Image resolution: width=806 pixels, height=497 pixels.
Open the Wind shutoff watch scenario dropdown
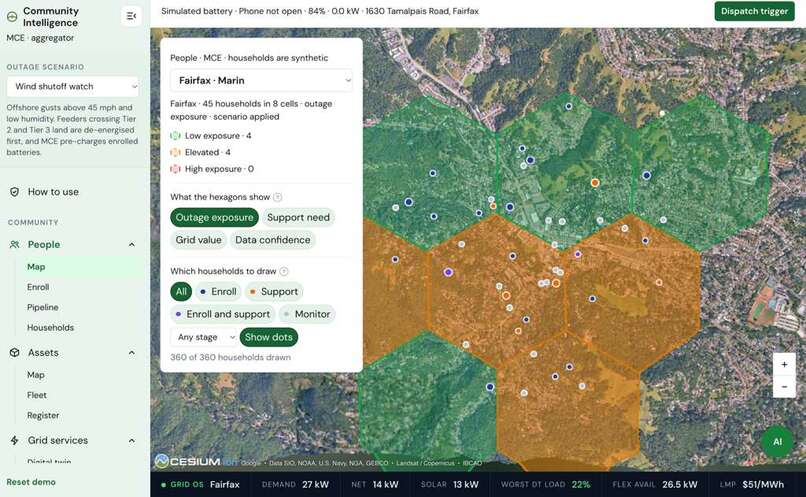(x=72, y=86)
